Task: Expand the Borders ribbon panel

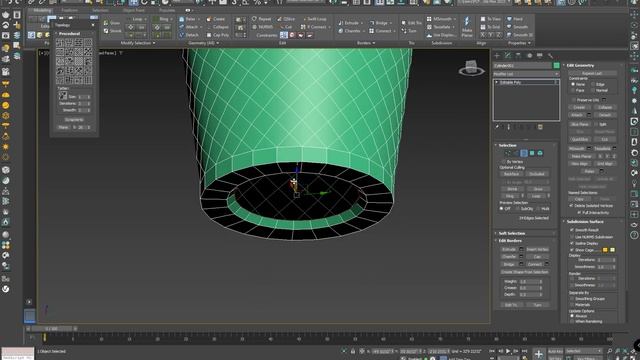Action: coord(366,43)
